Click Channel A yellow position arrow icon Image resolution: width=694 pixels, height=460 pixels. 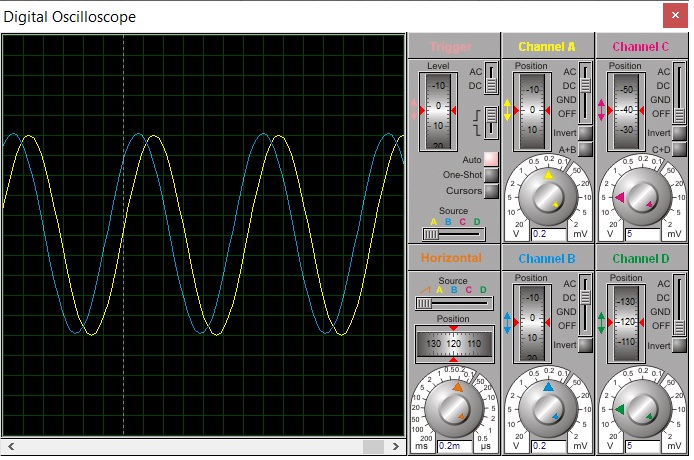(x=507, y=110)
